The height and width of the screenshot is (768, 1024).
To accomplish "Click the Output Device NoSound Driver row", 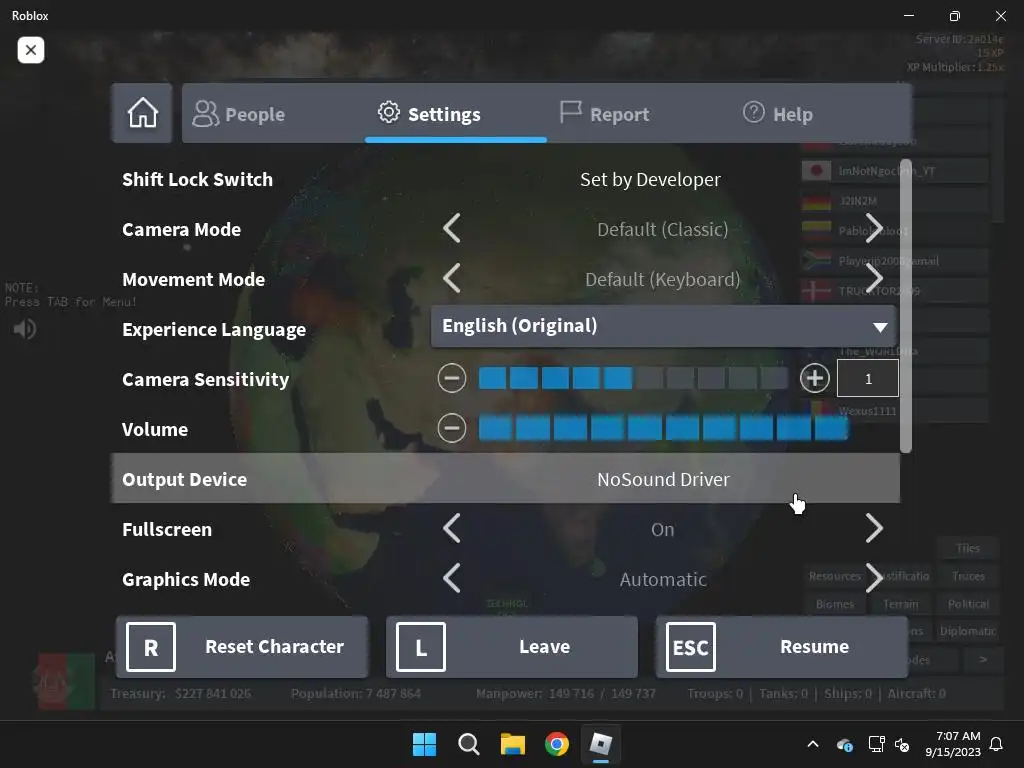I will pyautogui.click(x=505, y=479).
